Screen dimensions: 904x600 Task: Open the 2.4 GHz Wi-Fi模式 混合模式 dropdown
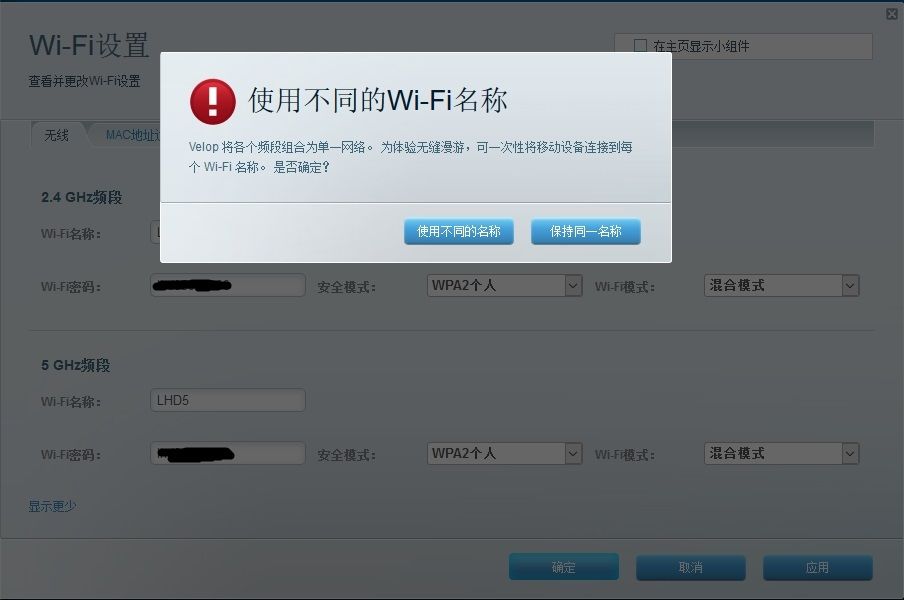coord(781,285)
